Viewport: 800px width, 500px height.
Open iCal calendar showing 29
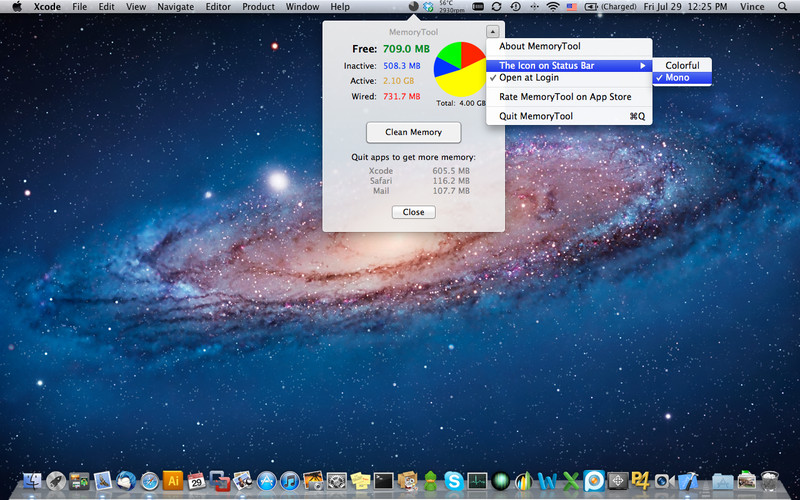pyautogui.click(x=196, y=481)
